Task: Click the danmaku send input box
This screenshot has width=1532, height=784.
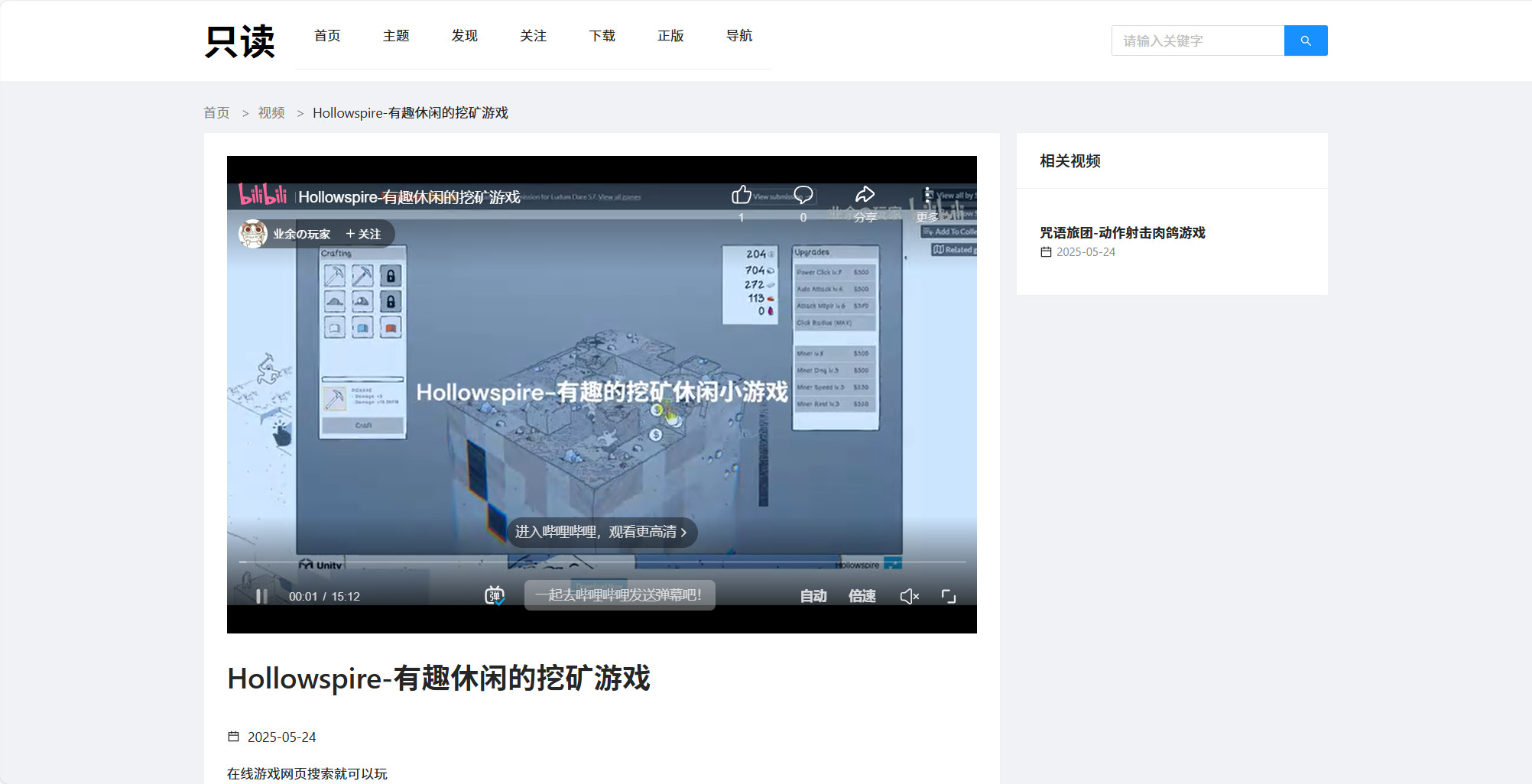Action: (x=619, y=595)
